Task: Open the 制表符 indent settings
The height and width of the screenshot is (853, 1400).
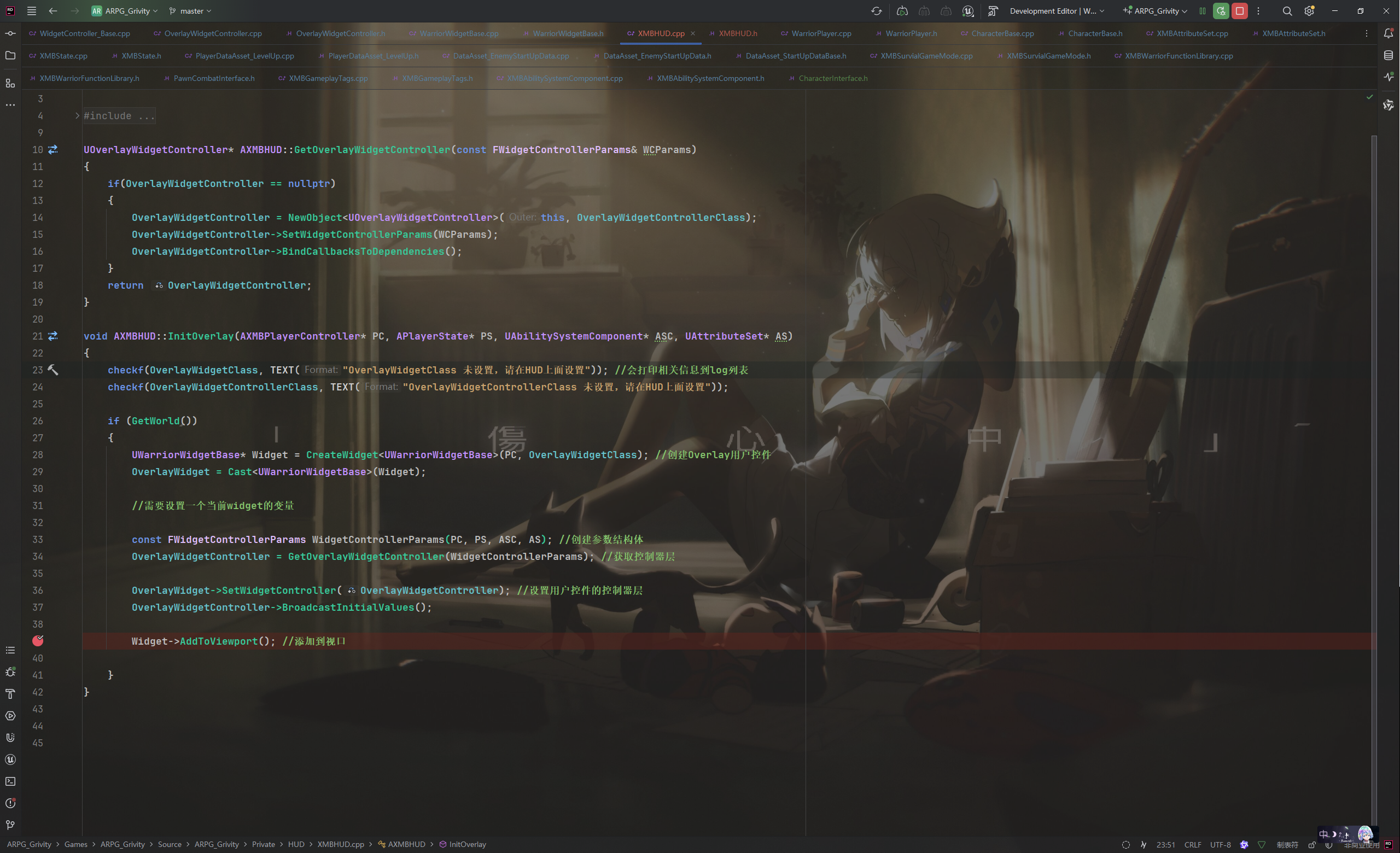Action: 1287,845
